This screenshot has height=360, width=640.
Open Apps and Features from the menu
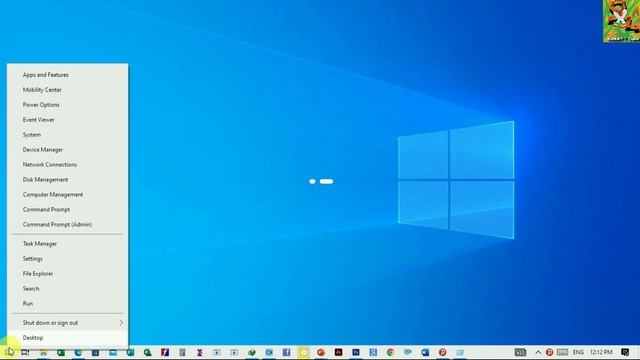[67, 75]
